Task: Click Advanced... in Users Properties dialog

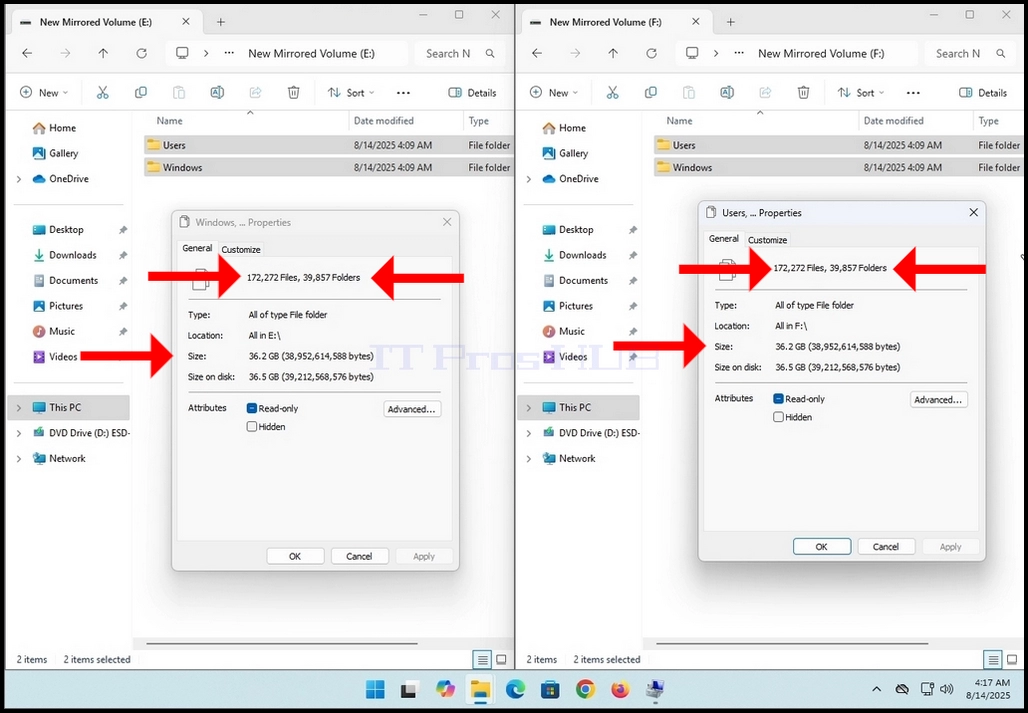Action: tap(938, 400)
